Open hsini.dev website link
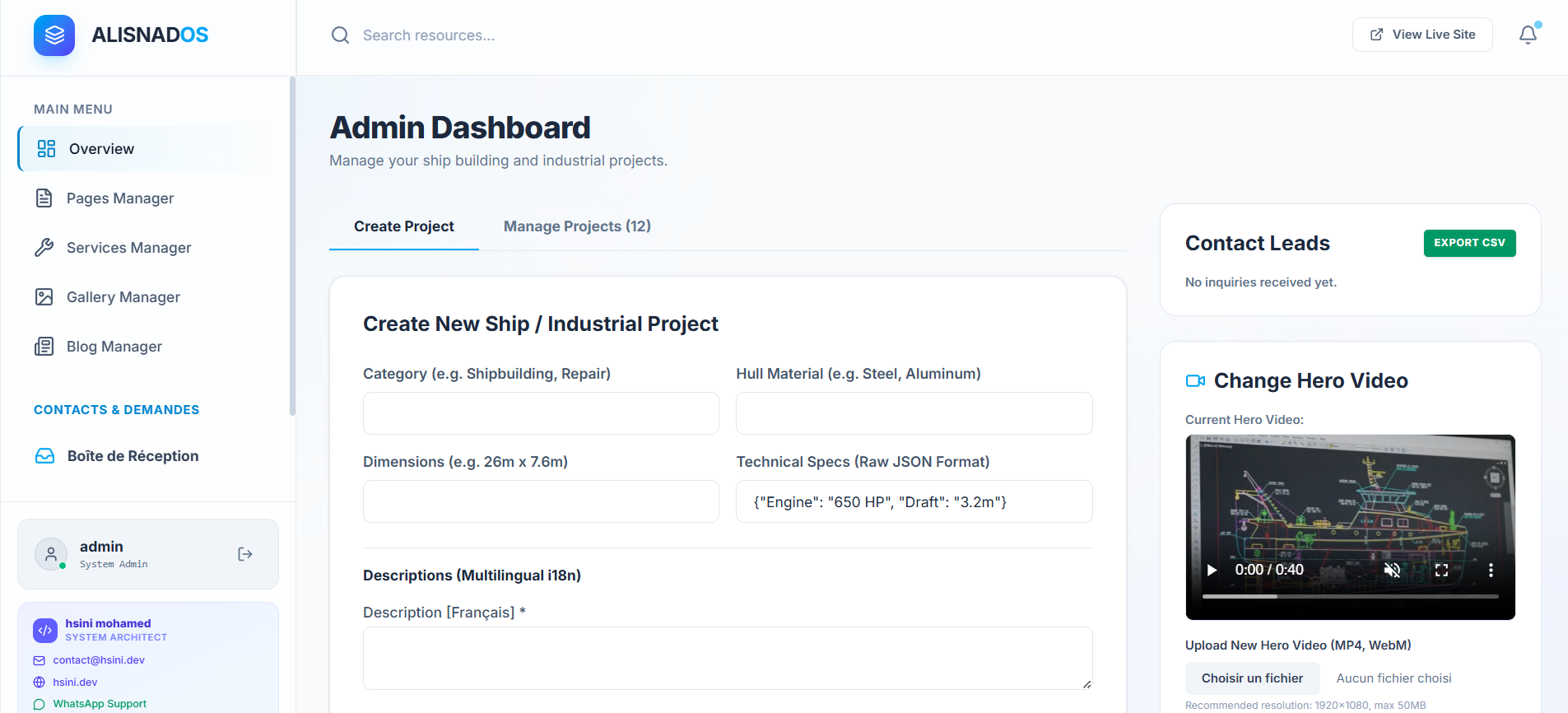 (75, 683)
